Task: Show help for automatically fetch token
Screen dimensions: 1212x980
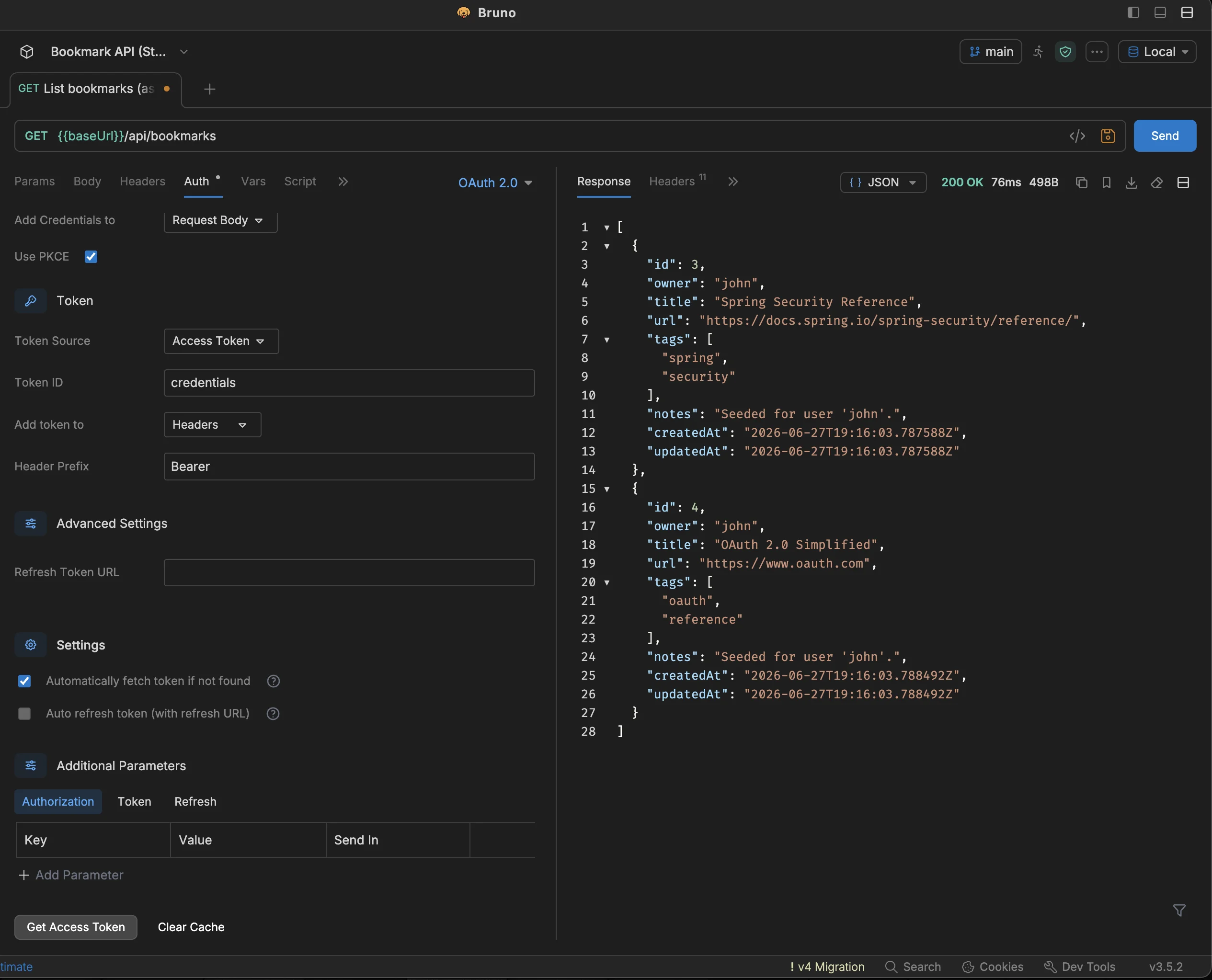Action: (x=273, y=681)
